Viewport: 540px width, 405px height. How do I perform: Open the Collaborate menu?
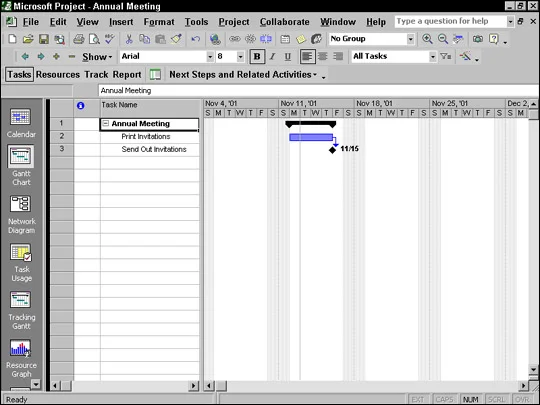coord(284,22)
